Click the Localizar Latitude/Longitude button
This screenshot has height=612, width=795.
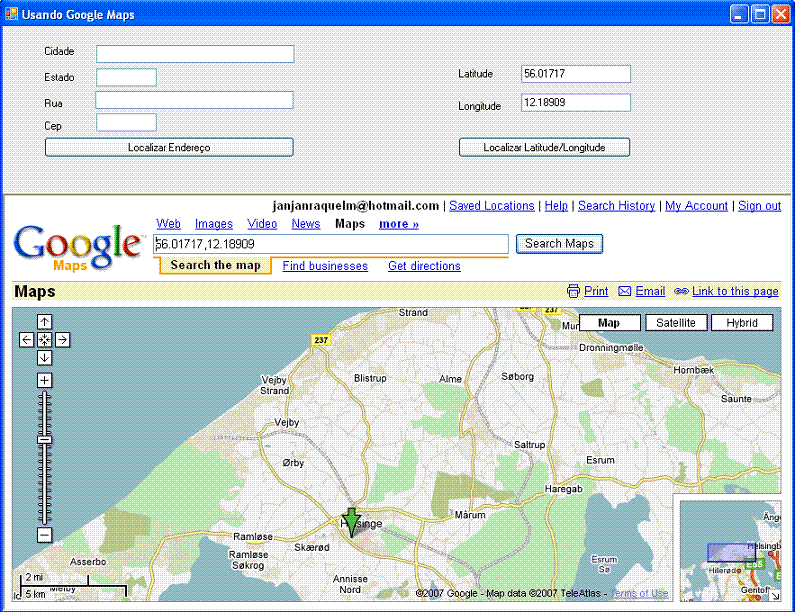(x=544, y=147)
